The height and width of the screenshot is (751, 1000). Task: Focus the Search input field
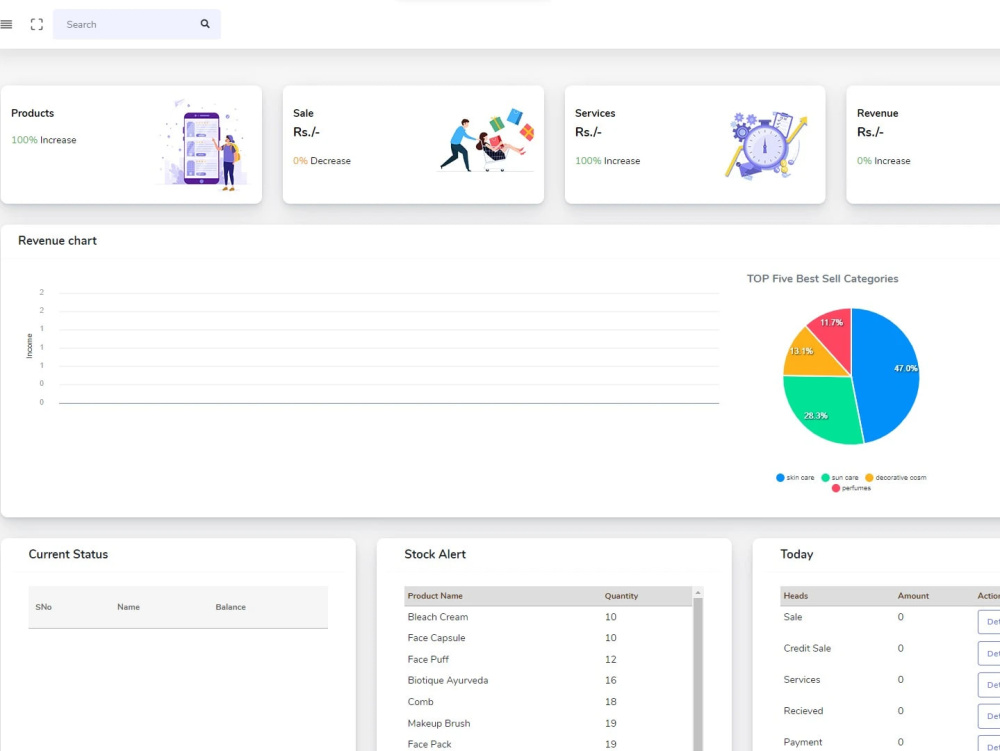pyautogui.click(x=136, y=24)
